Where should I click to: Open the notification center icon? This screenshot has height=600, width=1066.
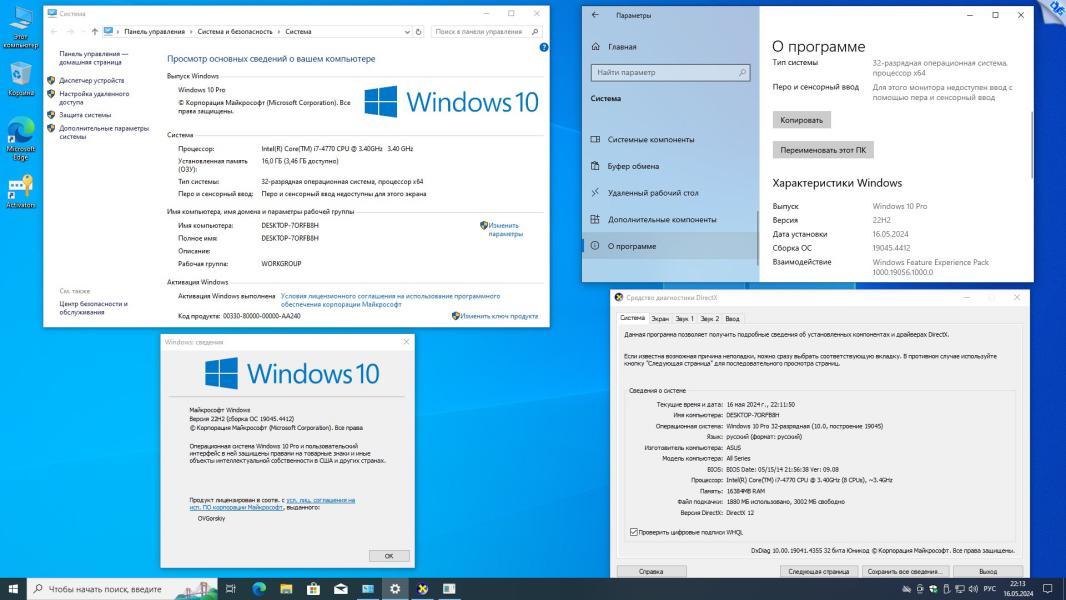1048,589
